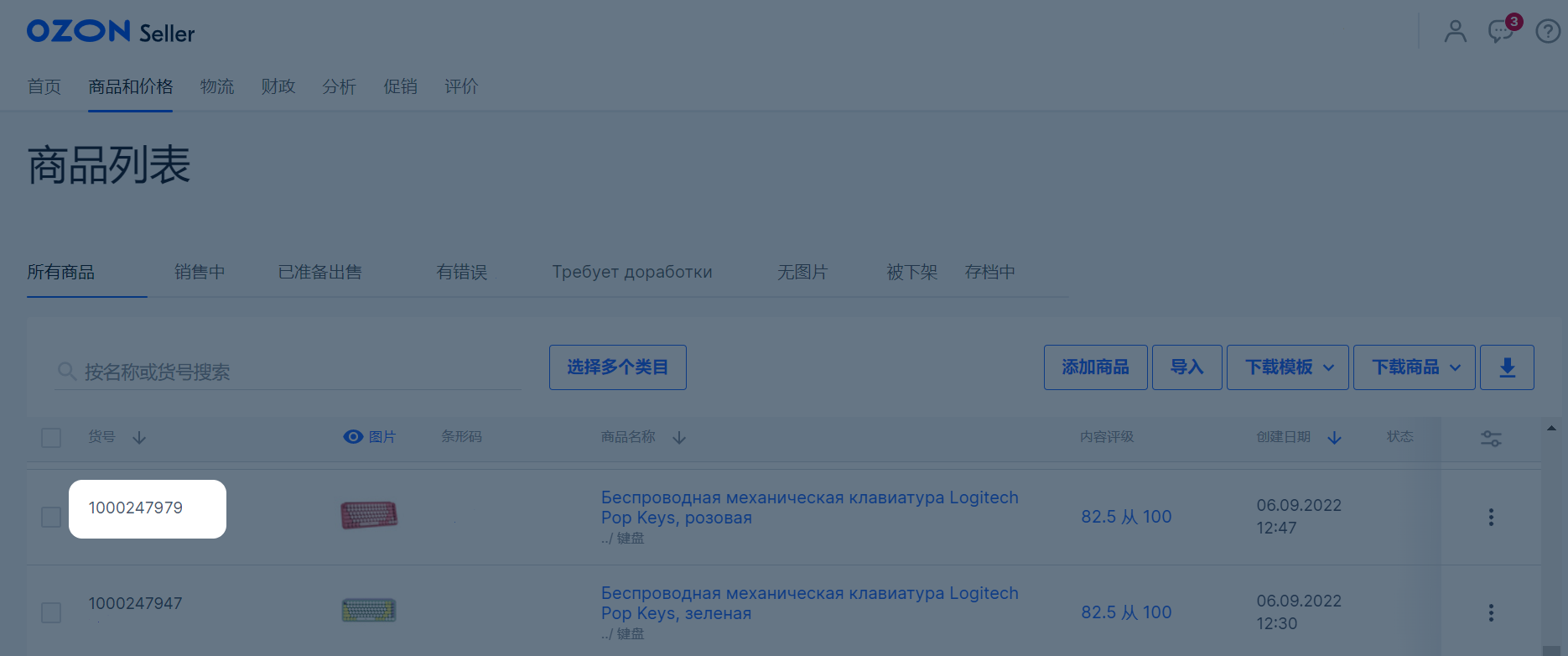Click the 内容评级 column header

click(1107, 437)
